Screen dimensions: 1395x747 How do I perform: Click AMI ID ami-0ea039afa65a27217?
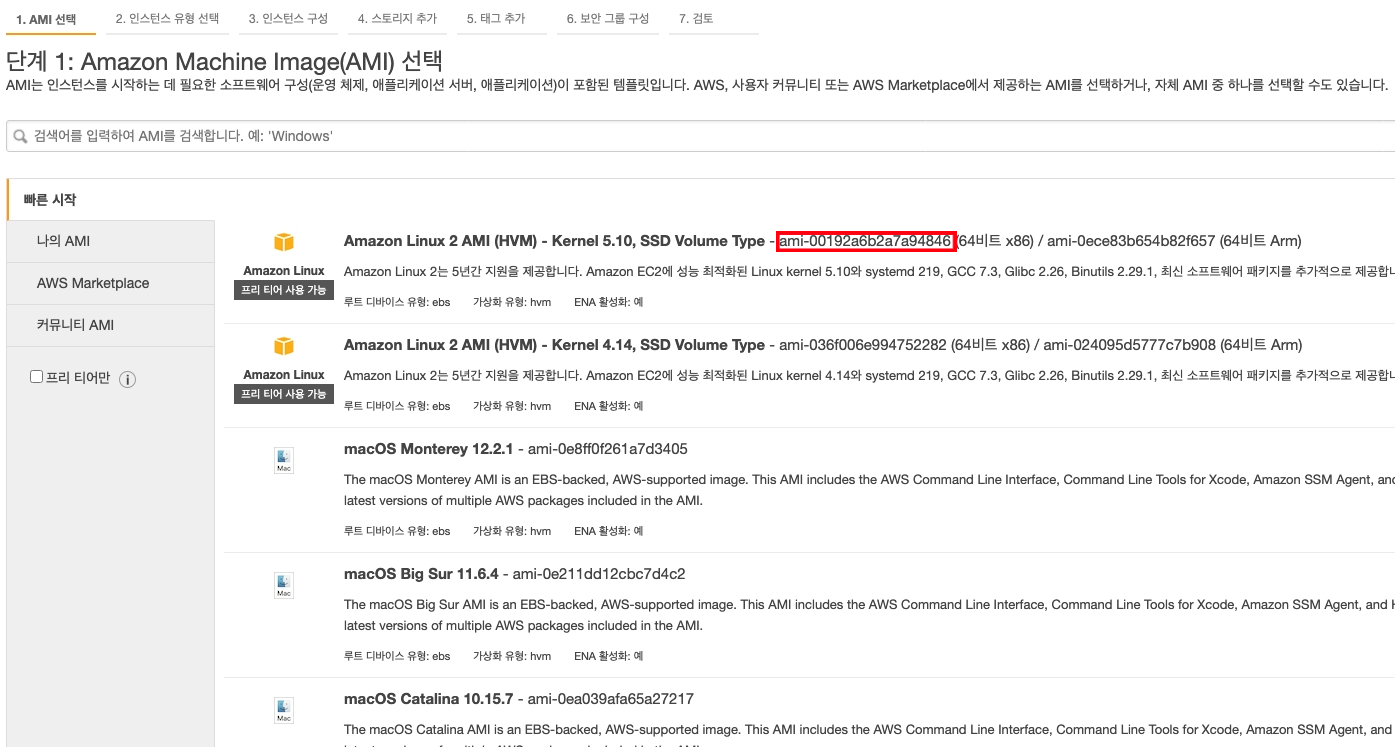tap(611, 699)
